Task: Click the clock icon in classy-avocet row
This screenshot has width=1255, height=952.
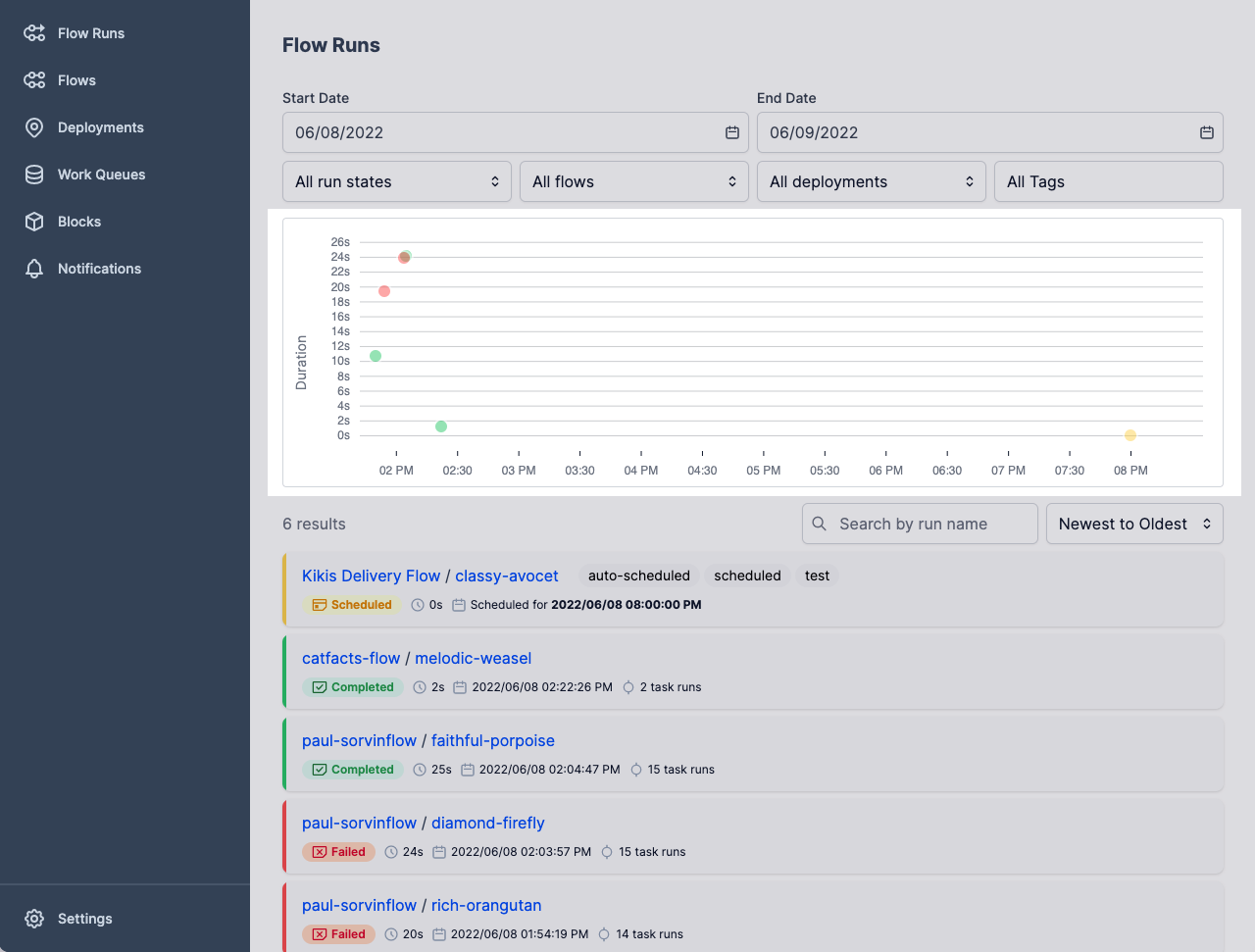Action: [x=418, y=605]
